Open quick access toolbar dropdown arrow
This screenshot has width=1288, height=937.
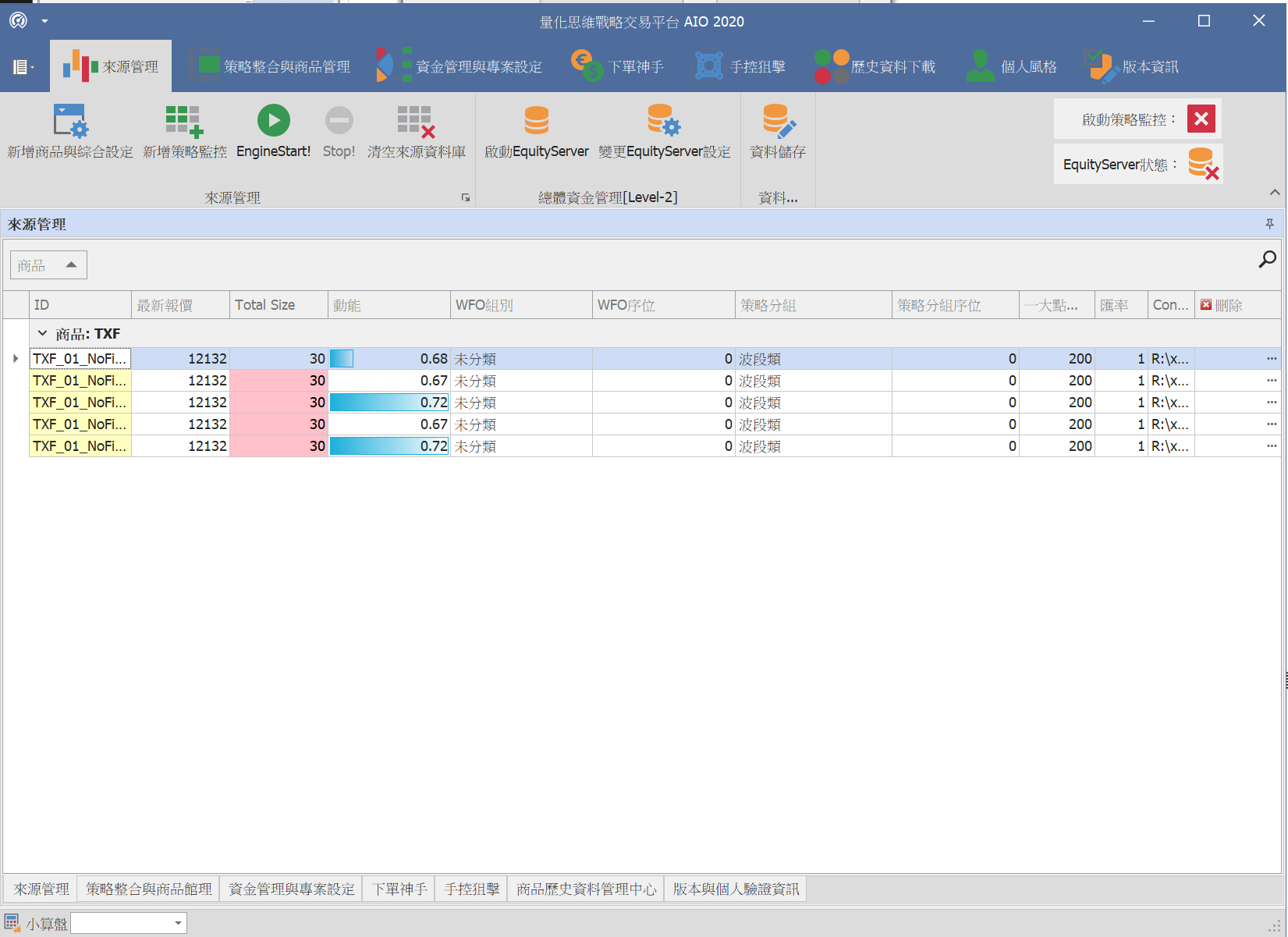[x=44, y=21]
